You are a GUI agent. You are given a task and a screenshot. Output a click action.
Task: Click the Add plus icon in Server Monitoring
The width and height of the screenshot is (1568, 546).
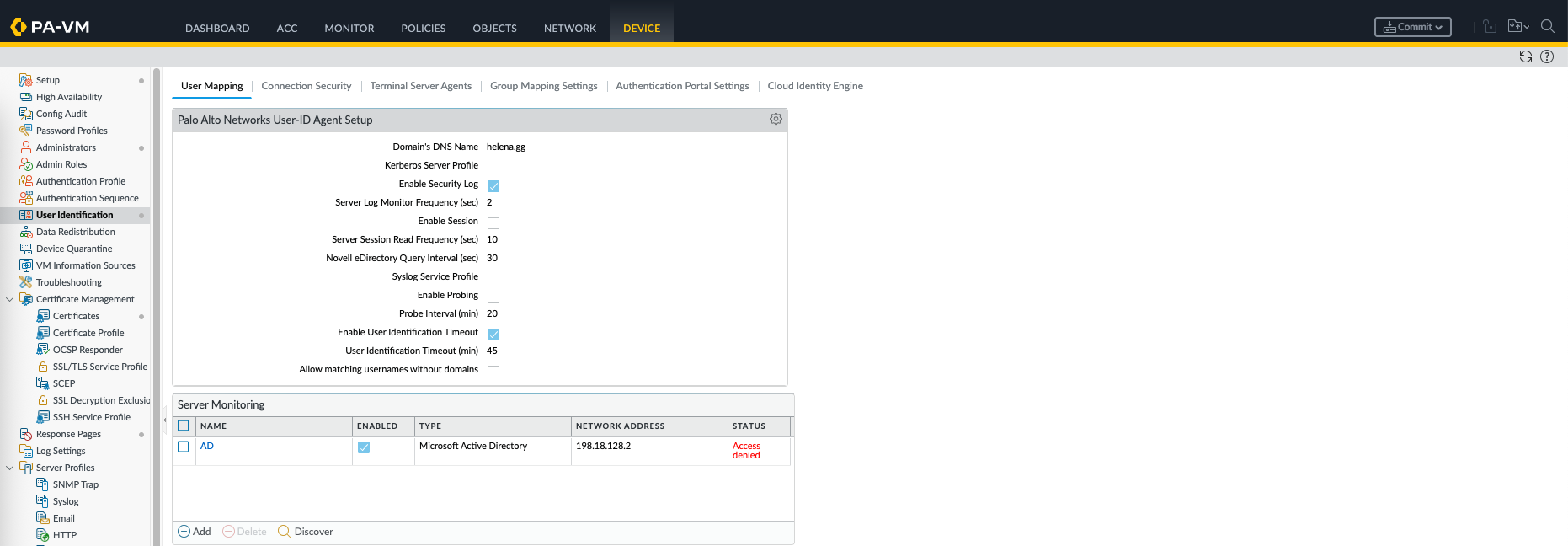184,532
